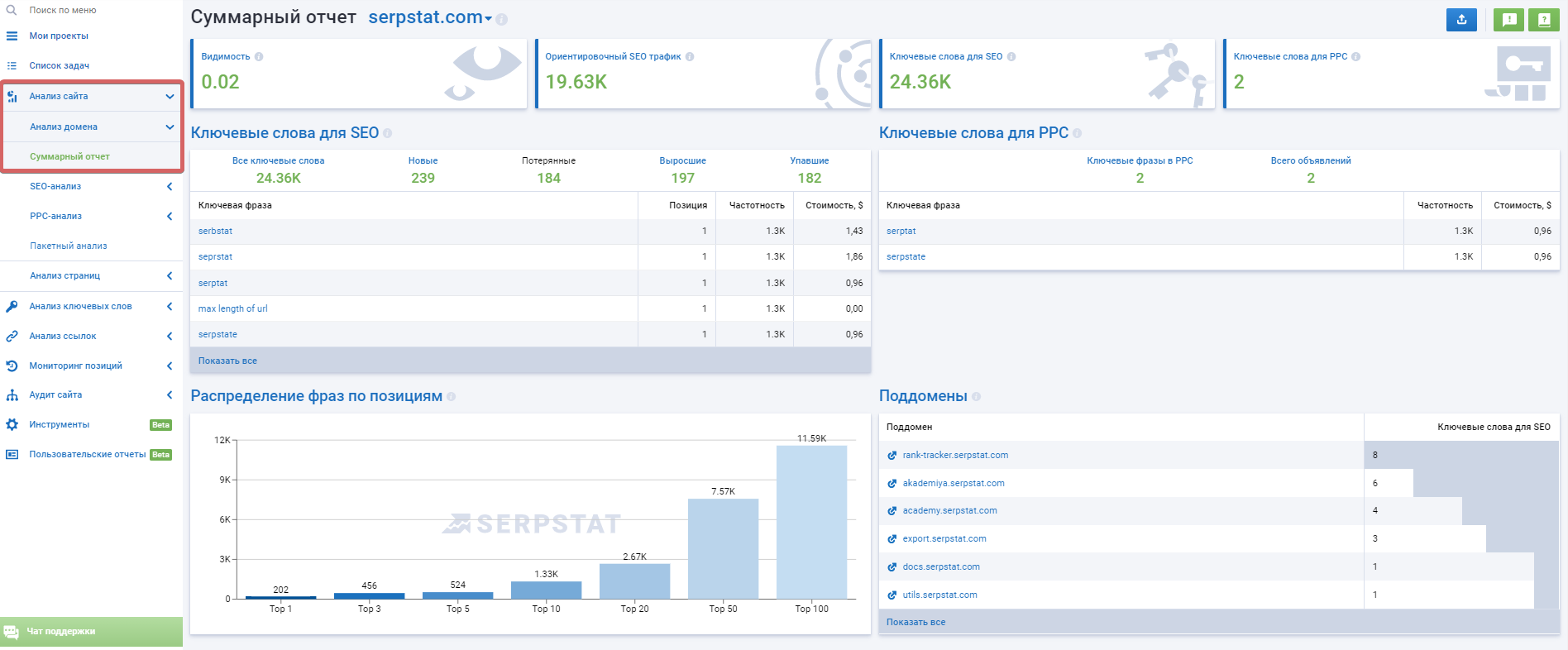The height and width of the screenshot is (650, 1568).
Task: Click the info icon next to 'Видимость'
Action: coord(259,57)
